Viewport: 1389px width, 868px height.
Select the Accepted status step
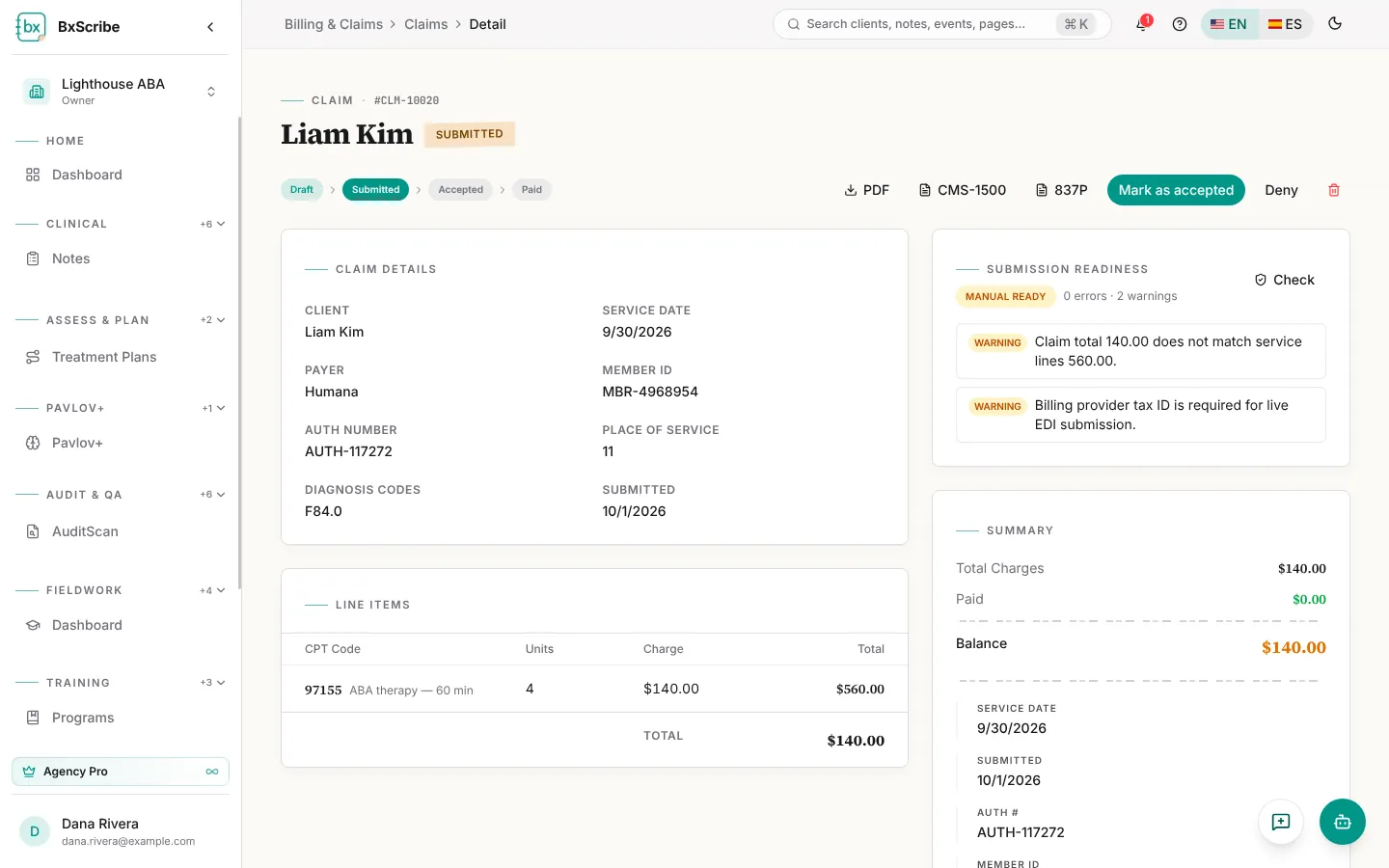(460, 190)
